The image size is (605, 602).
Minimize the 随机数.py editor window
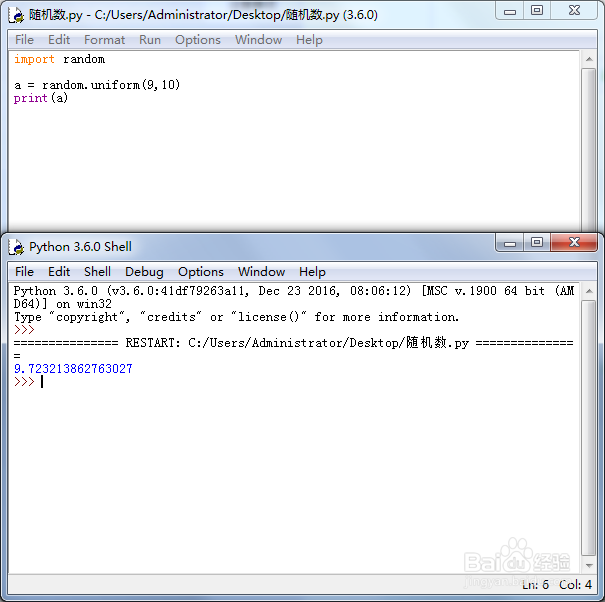point(510,11)
